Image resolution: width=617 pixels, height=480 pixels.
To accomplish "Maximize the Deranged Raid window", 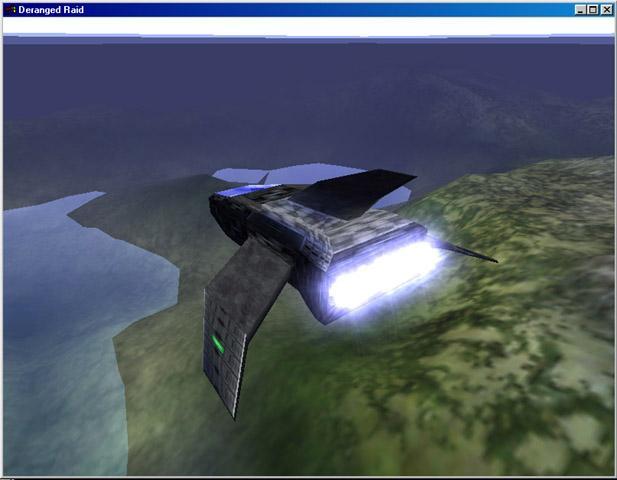I will point(593,10).
